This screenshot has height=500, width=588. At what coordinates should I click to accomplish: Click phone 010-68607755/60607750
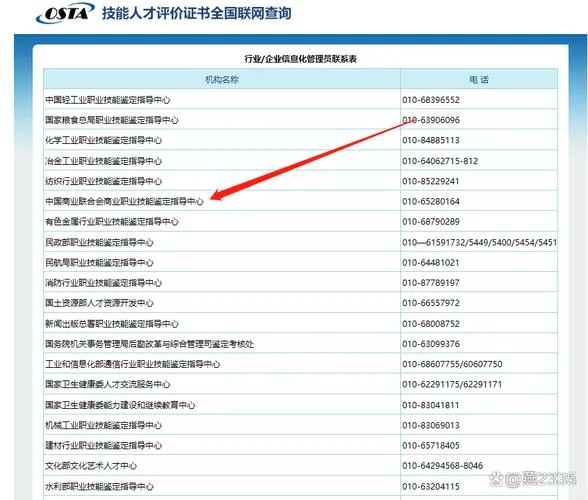click(452, 365)
